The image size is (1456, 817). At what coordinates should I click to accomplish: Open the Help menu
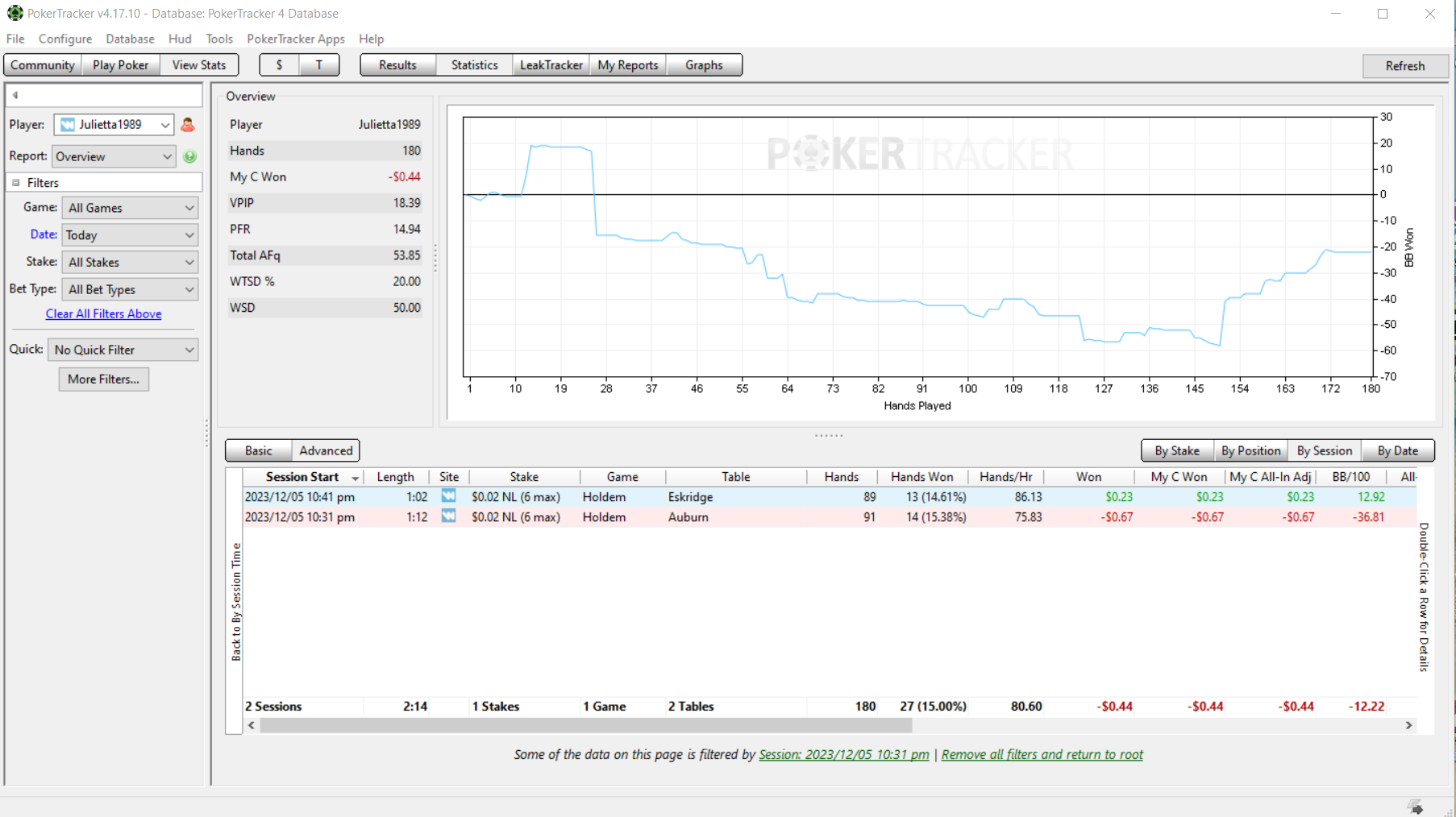[x=371, y=39]
